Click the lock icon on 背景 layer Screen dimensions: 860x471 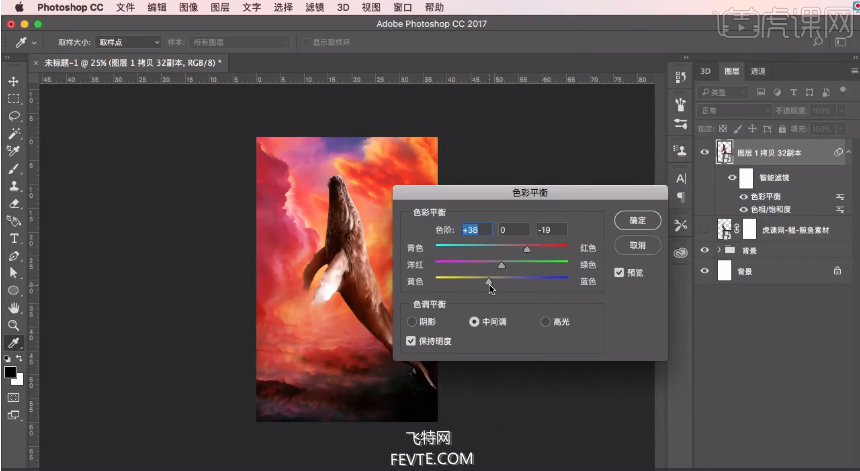[837, 271]
